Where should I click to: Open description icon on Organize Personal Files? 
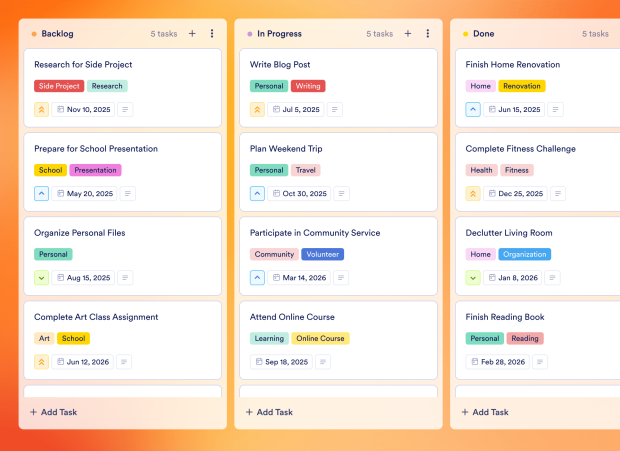(125, 278)
